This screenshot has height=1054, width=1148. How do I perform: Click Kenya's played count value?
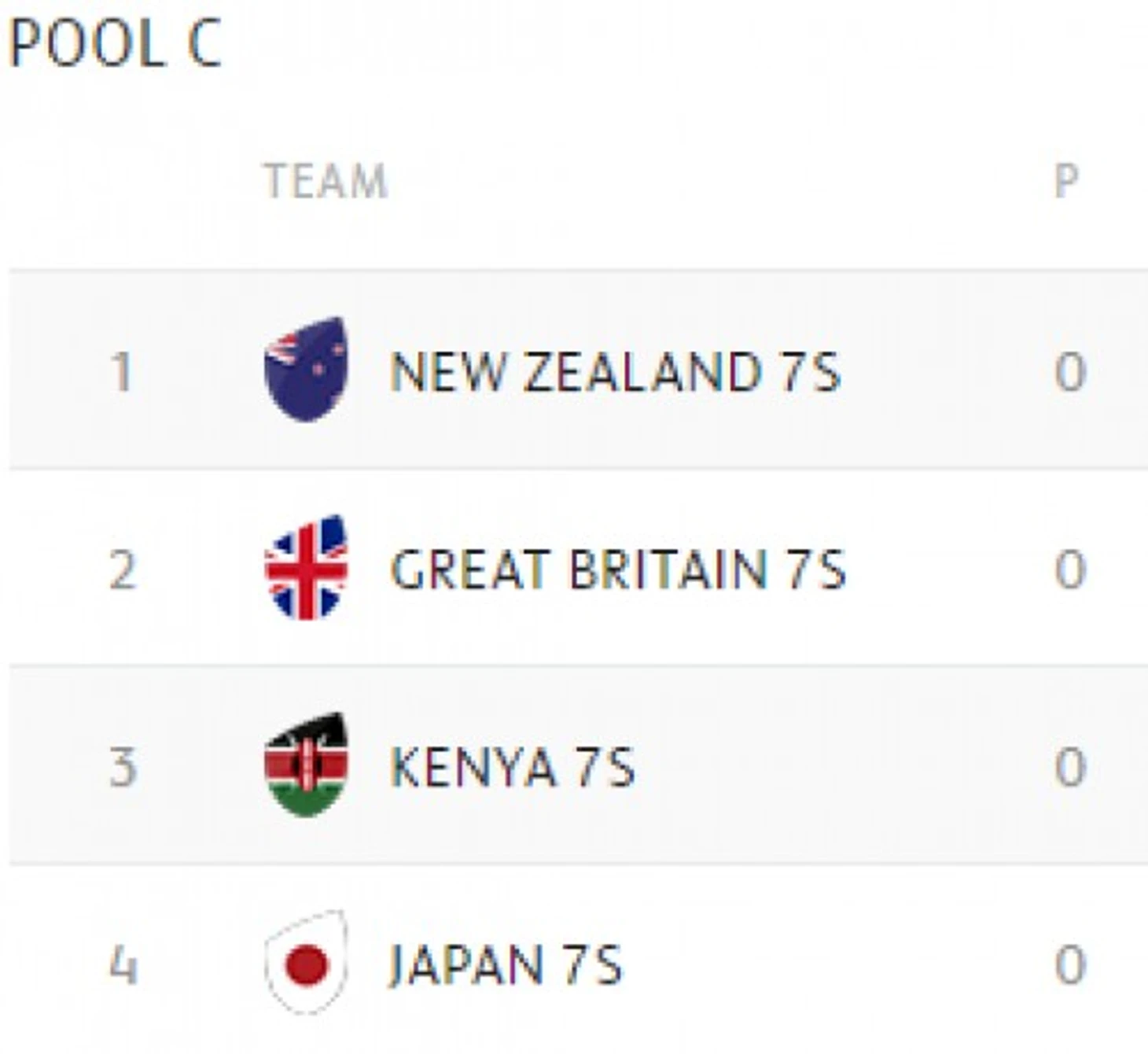click(1070, 767)
